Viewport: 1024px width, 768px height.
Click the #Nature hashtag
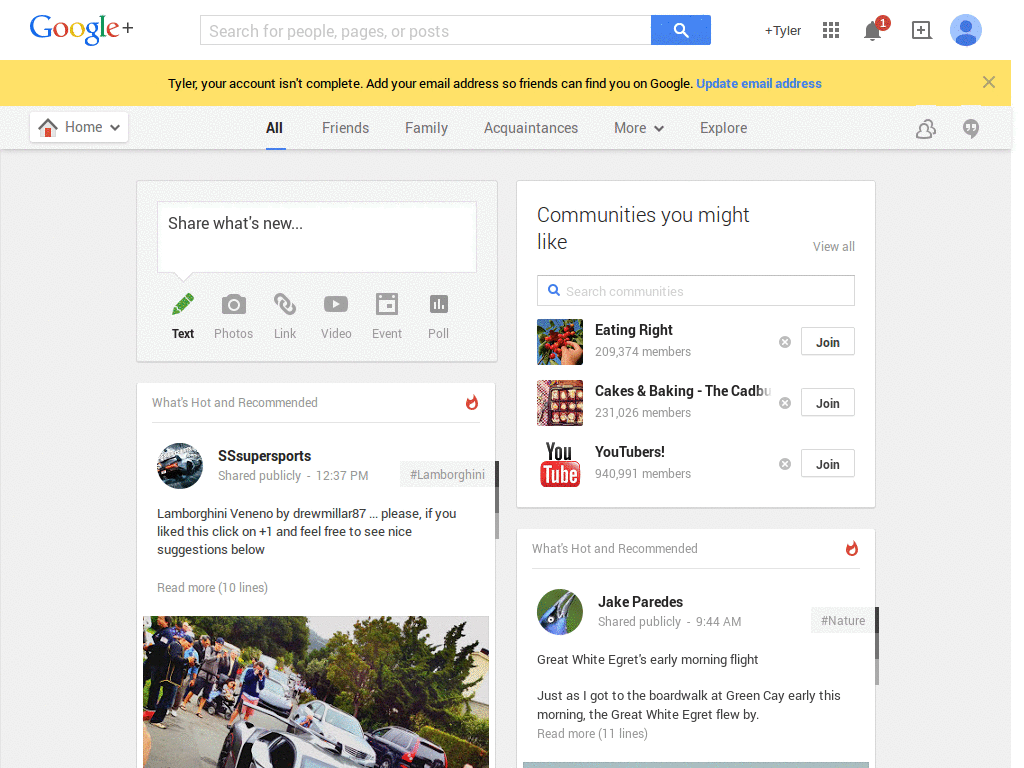(x=843, y=620)
